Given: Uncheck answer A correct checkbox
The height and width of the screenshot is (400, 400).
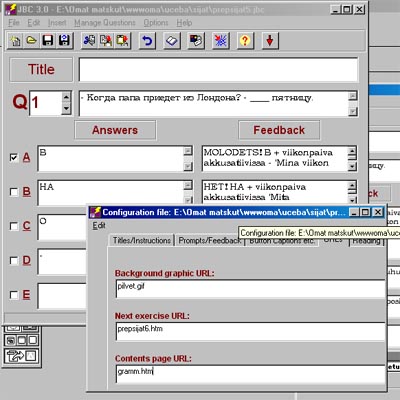Looking at the screenshot, I should click(14, 157).
